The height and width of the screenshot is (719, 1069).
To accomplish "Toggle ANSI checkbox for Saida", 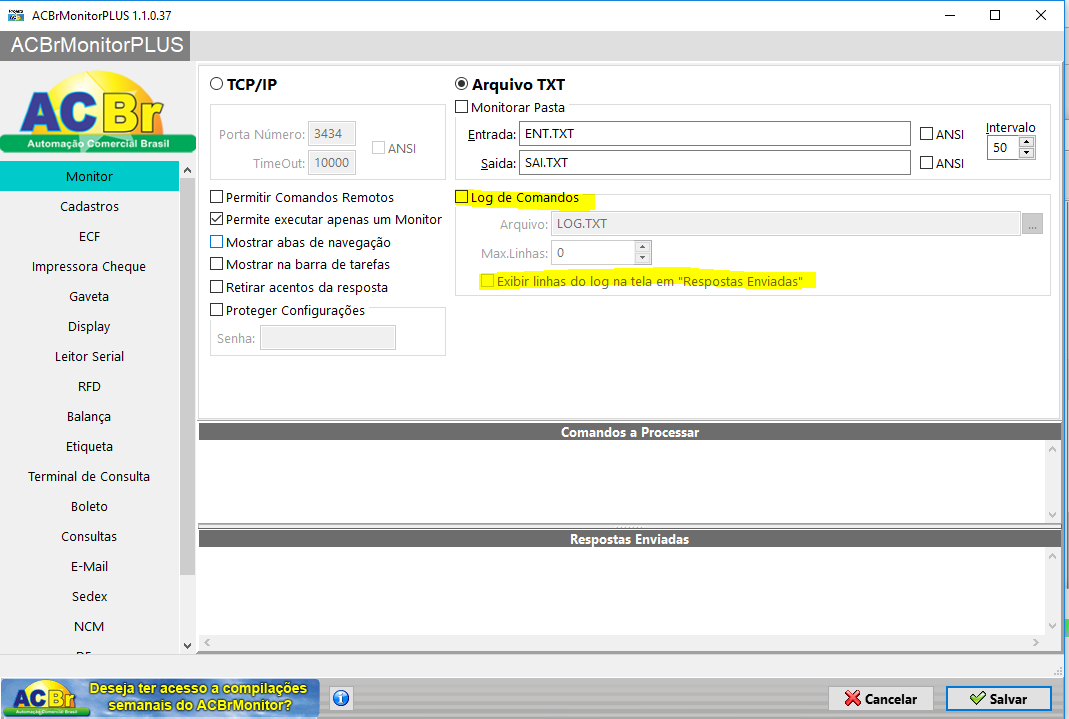I will tap(927, 163).
